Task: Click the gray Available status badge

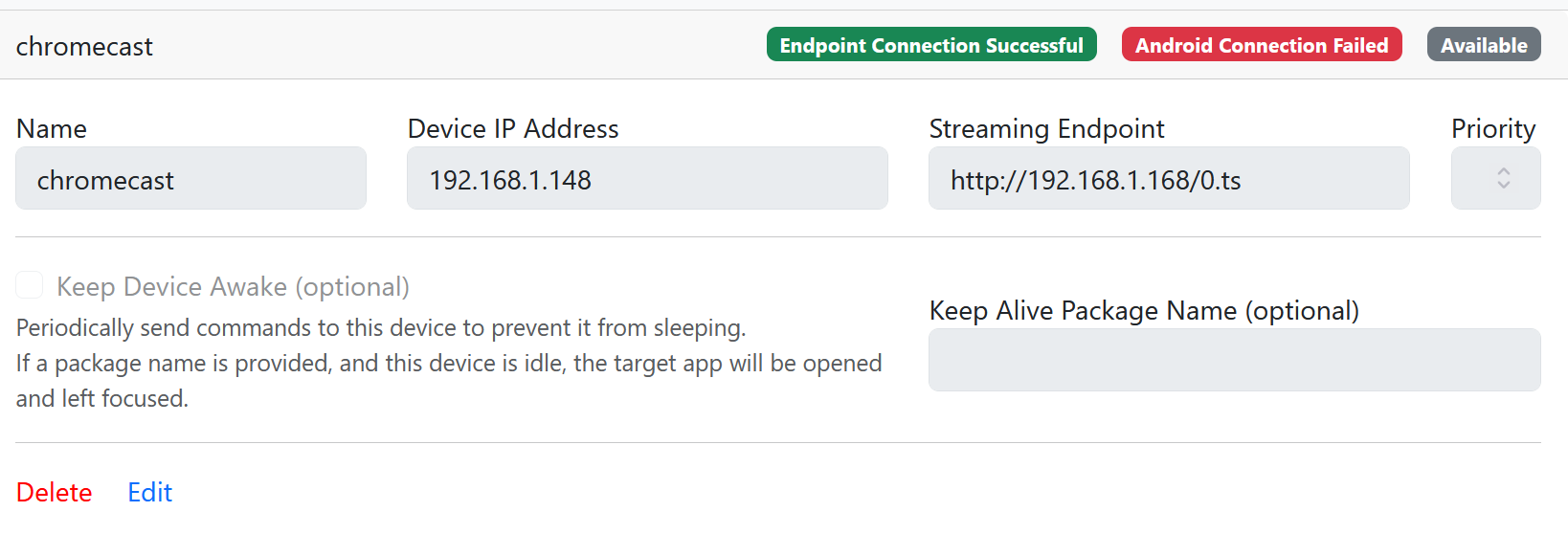Action: (x=1483, y=45)
